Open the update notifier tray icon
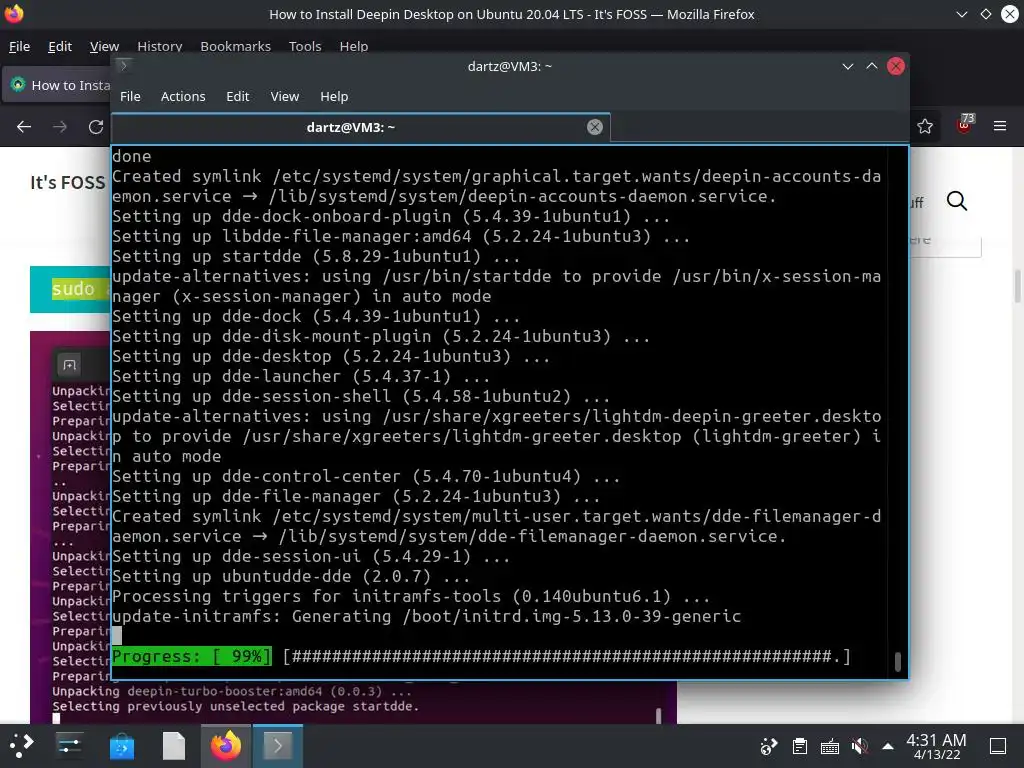Screen dimensions: 1024x768 [x=769, y=746]
